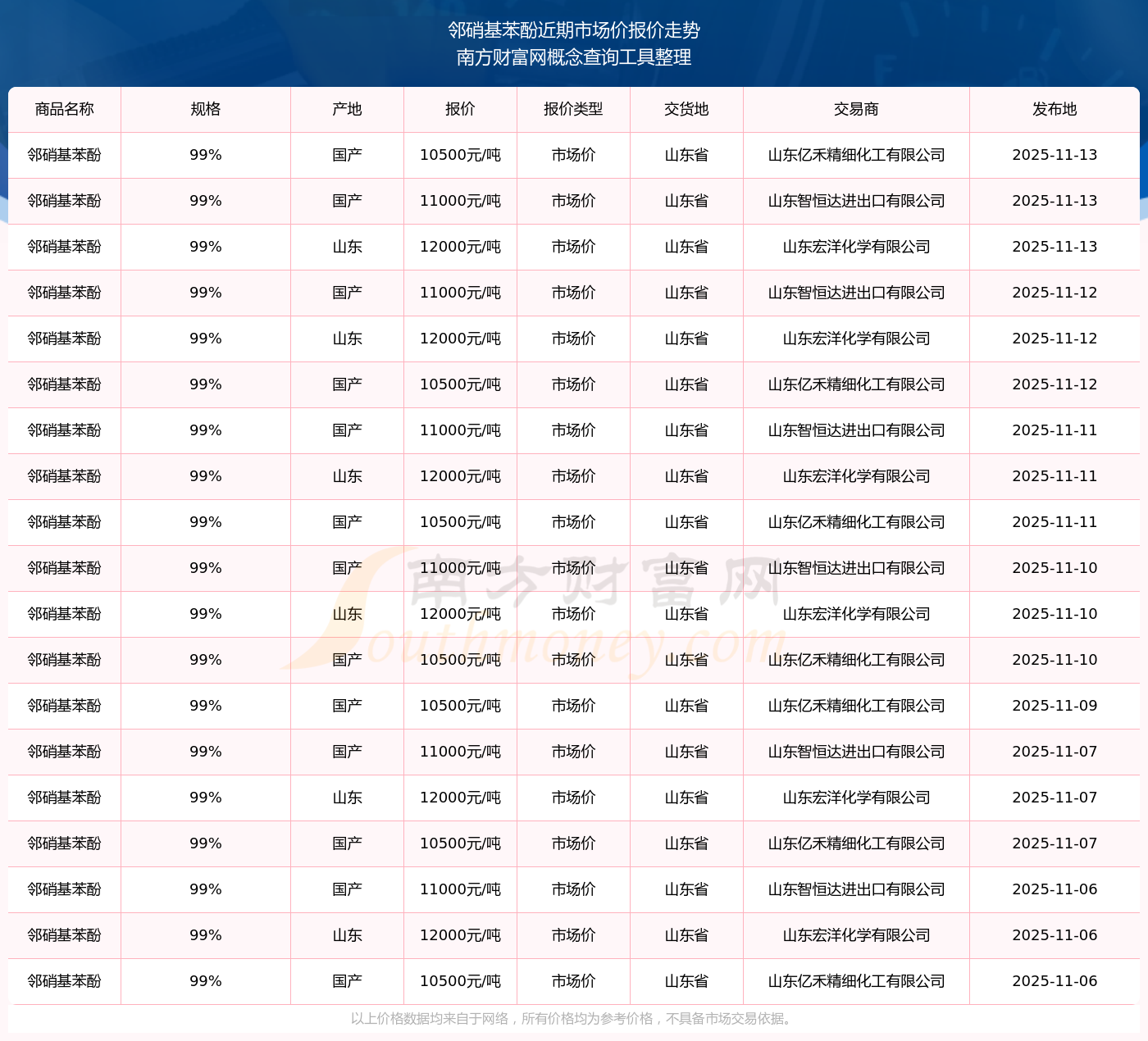
Task: Click the date cell 2025-11-09
Action: point(1055,706)
